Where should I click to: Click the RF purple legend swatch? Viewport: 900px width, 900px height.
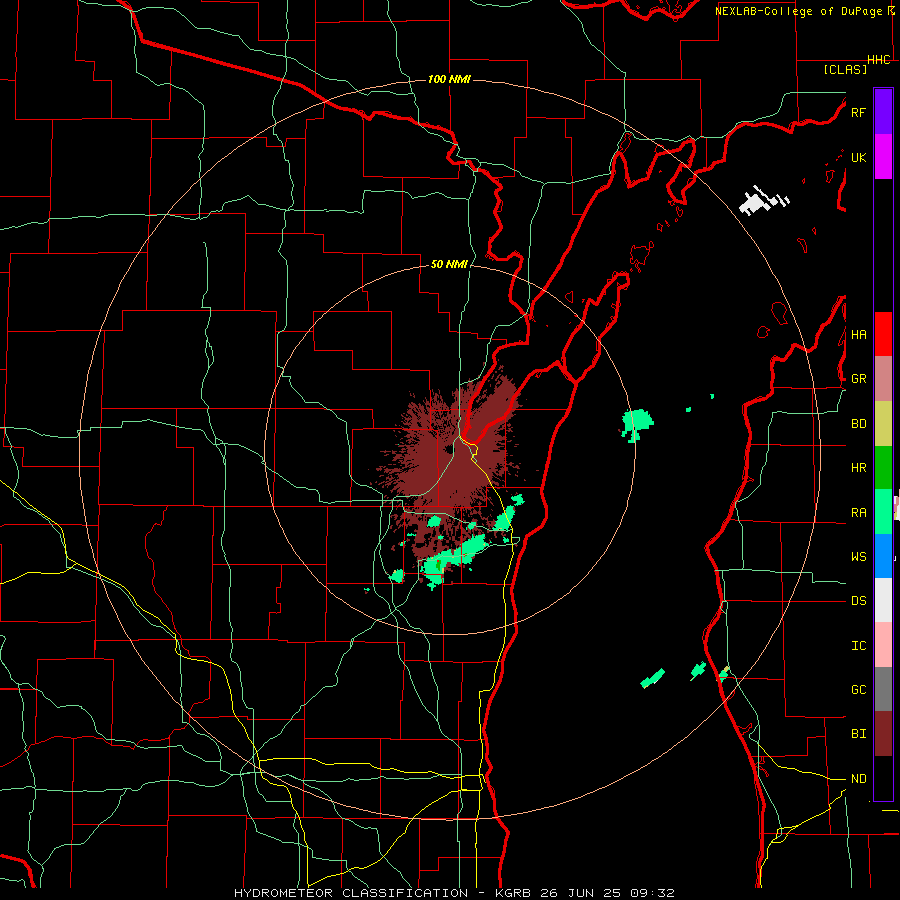883,111
